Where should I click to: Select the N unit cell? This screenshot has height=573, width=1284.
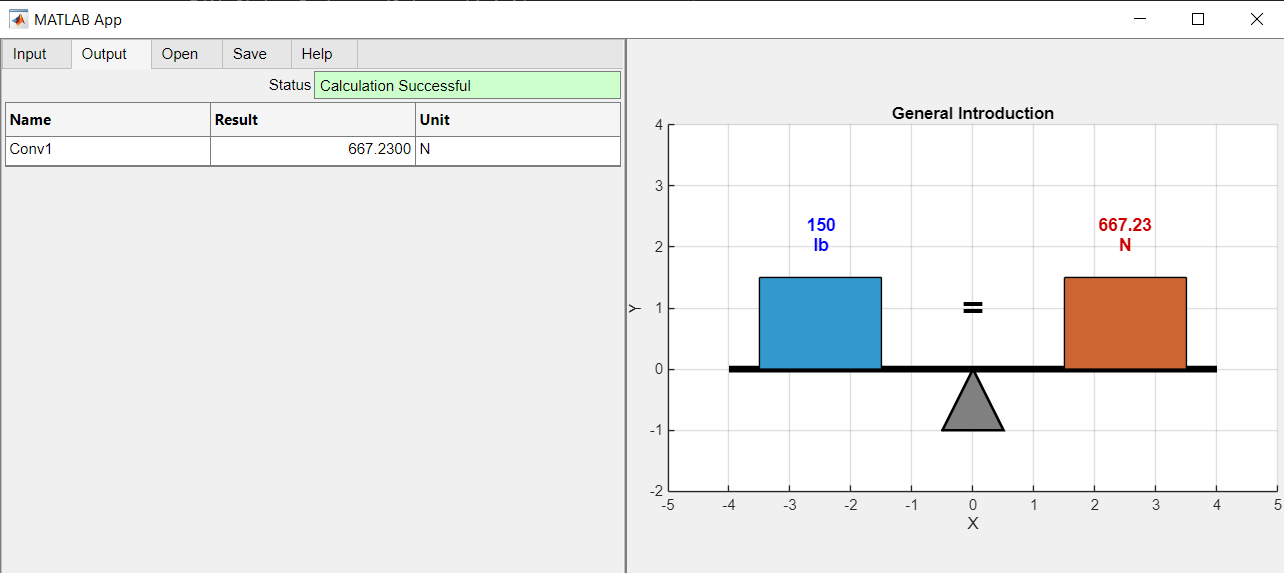pos(518,150)
